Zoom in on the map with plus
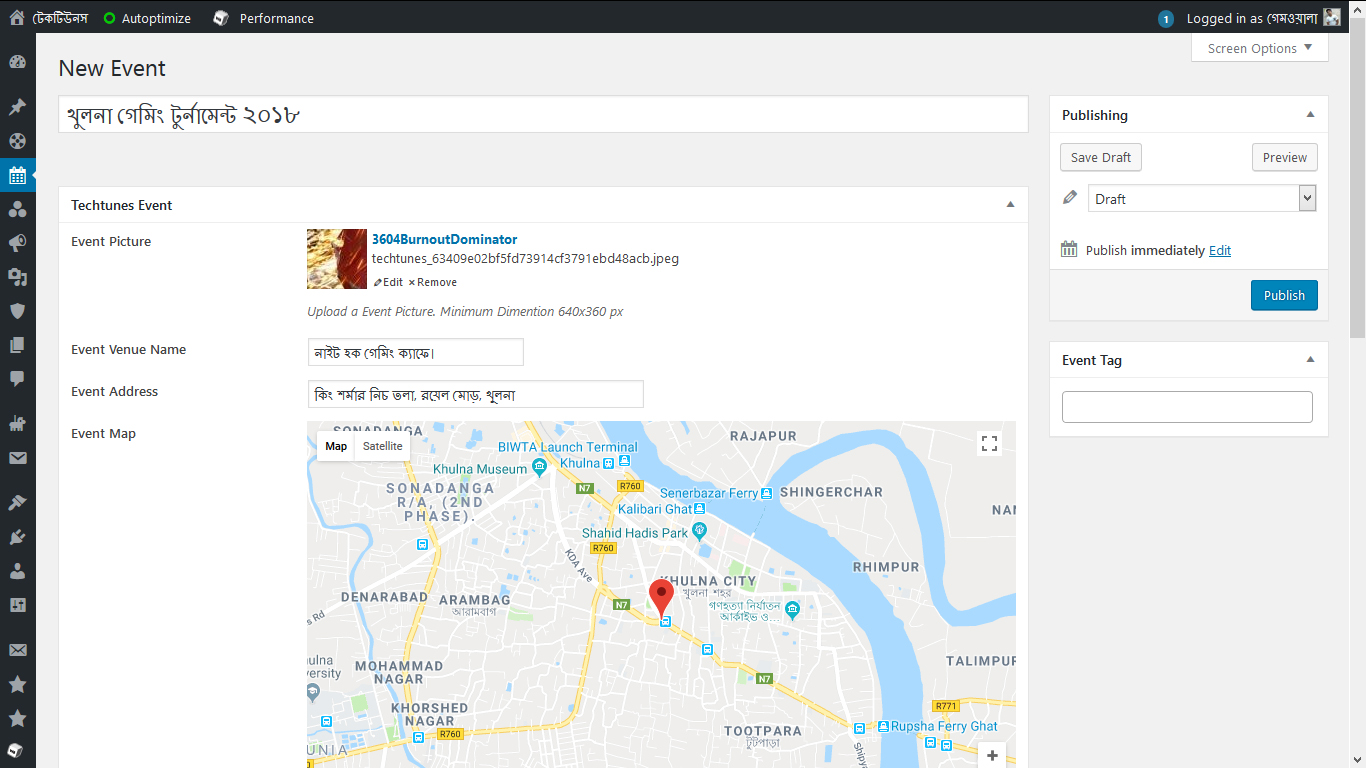Image resolution: width=1366 pixels, height=768 pixels. click(992, 756)
